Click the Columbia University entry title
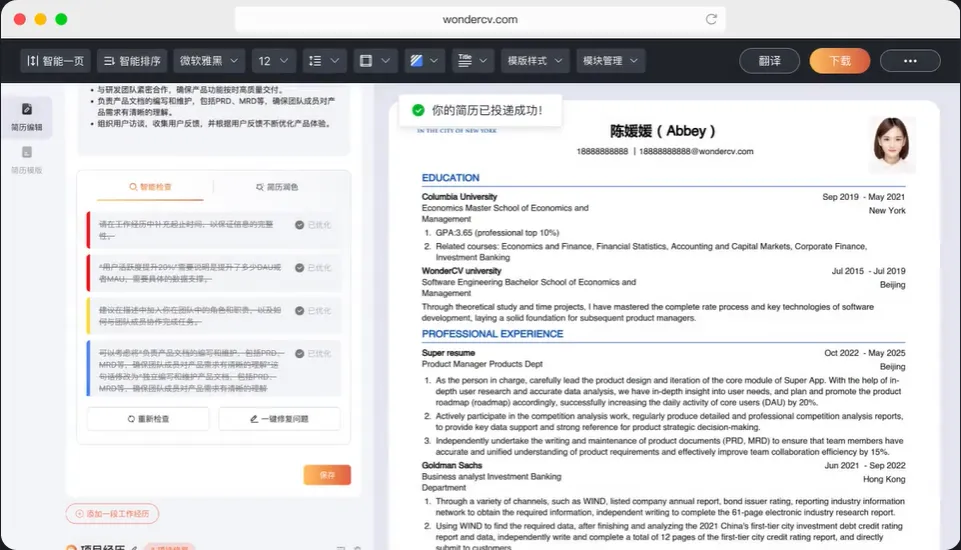 tap(459, 197)
